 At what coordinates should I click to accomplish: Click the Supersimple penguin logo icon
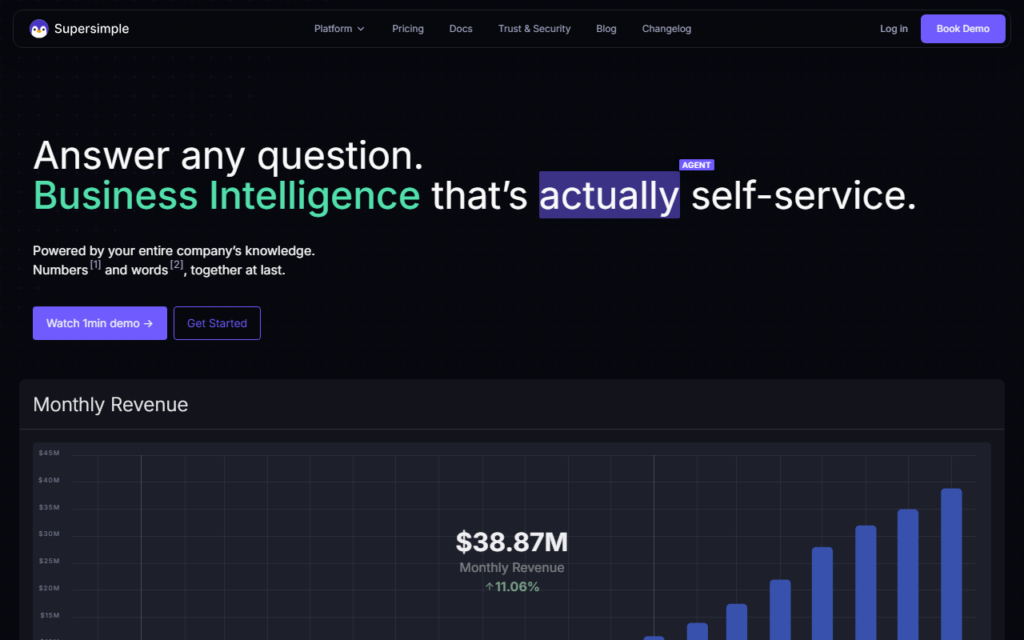point(39,29)
